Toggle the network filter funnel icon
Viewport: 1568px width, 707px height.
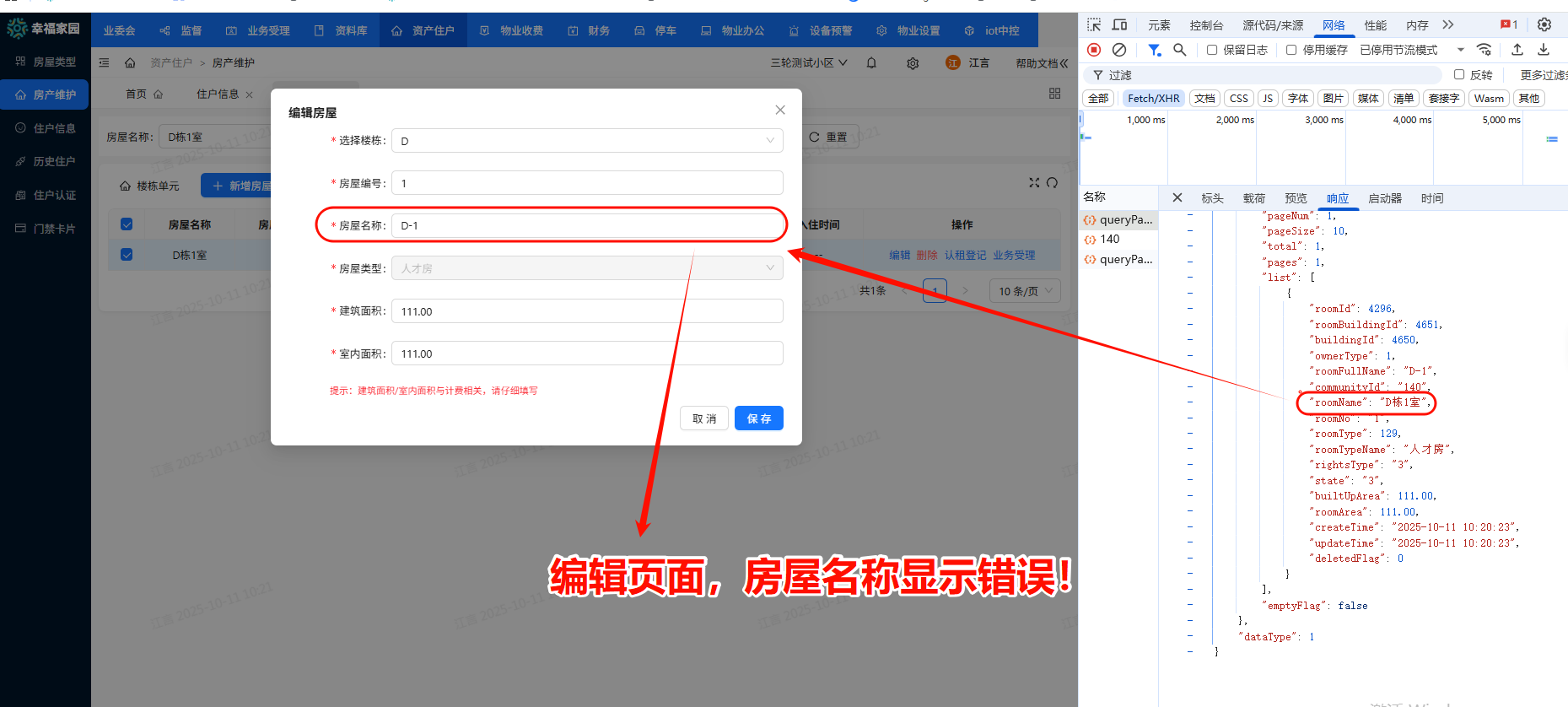pyautogui.click(x=1155, y=50)
